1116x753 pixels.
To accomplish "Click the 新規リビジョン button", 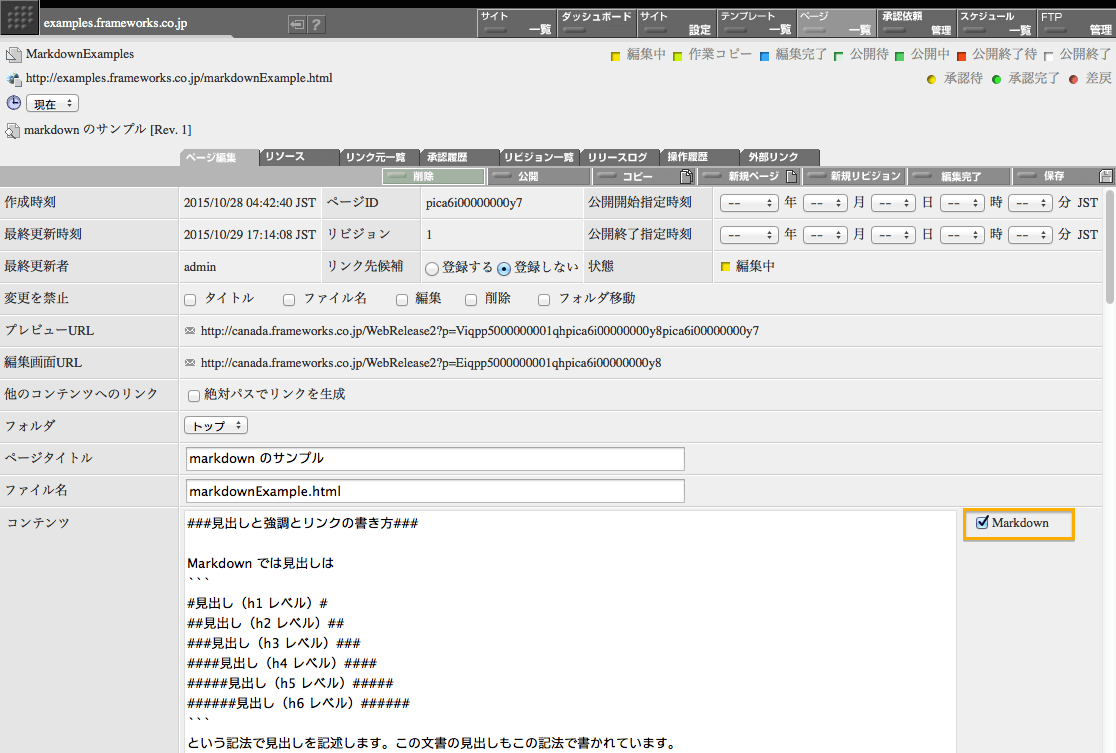I will (854, 177).
